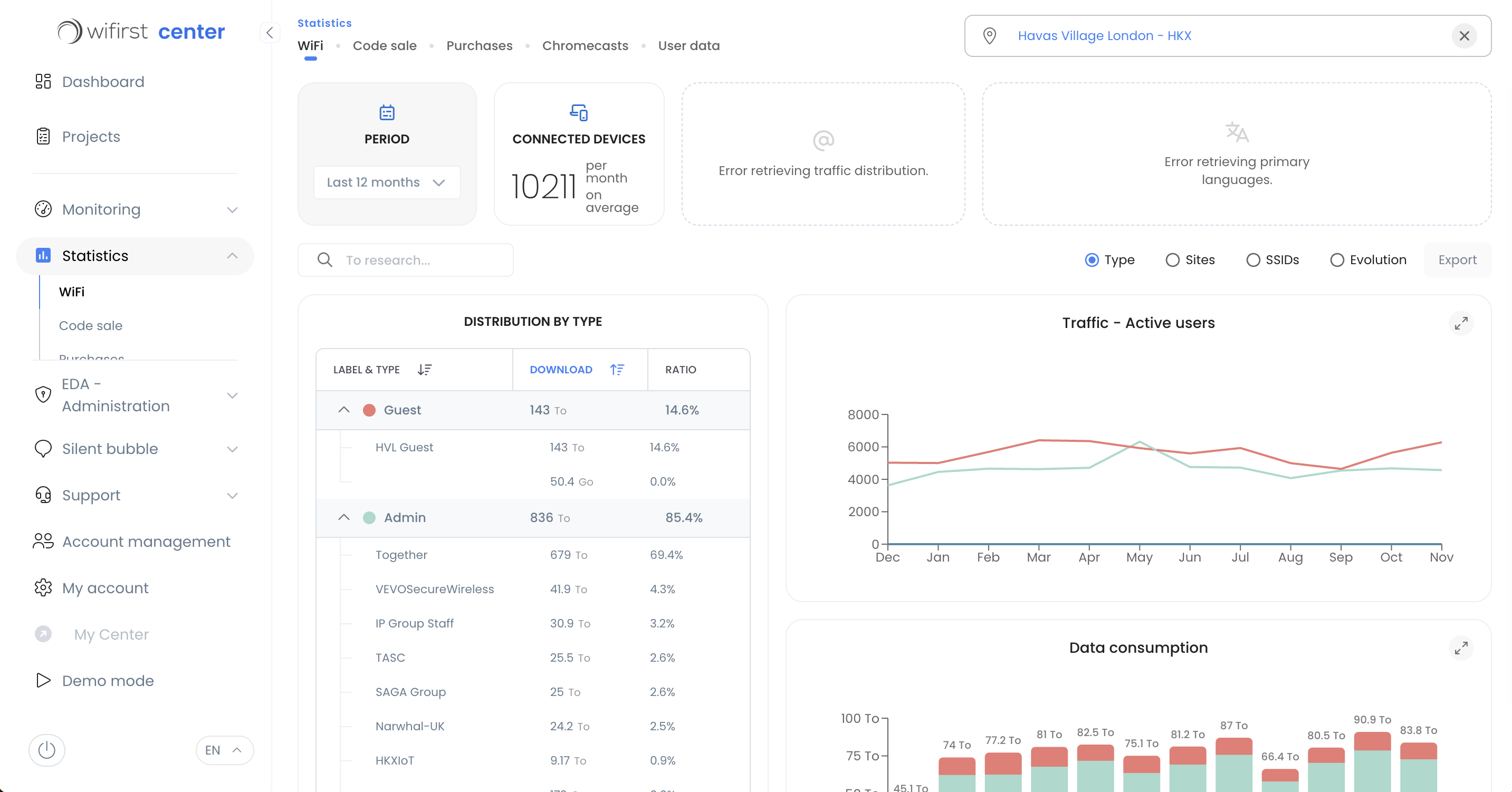Select the Projects icon in sidebar
Viewport: 1512px width, 792px height.
(x=43, y=136)
